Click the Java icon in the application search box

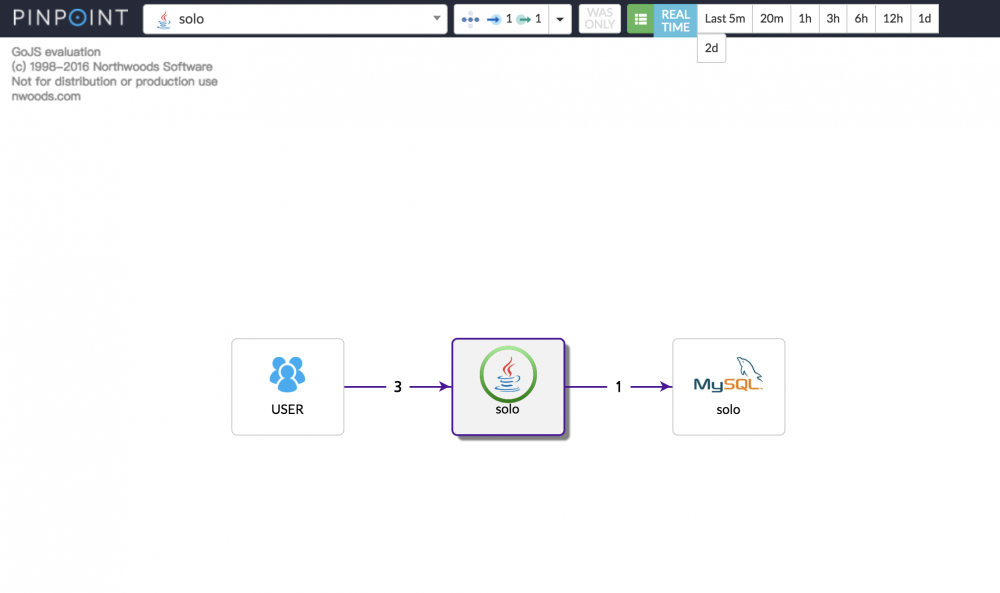click(162, 18)
